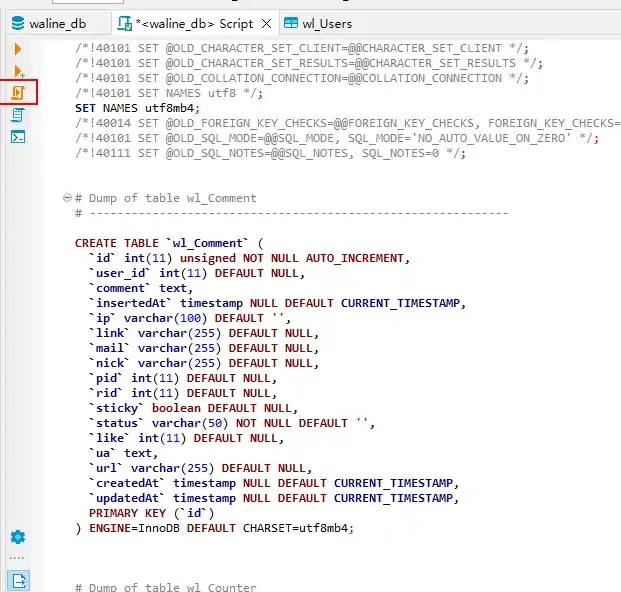Click the OLD_SQL_MODE comment line
Viewport: 621px width, 592px height.
pos(337,138)
